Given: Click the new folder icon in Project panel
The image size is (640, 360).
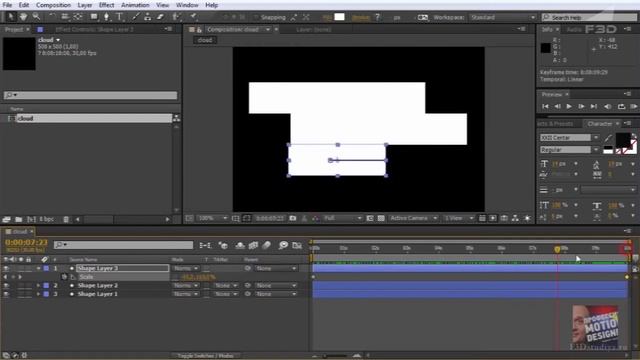Looking at the screenshot, I should click(18, 219).
